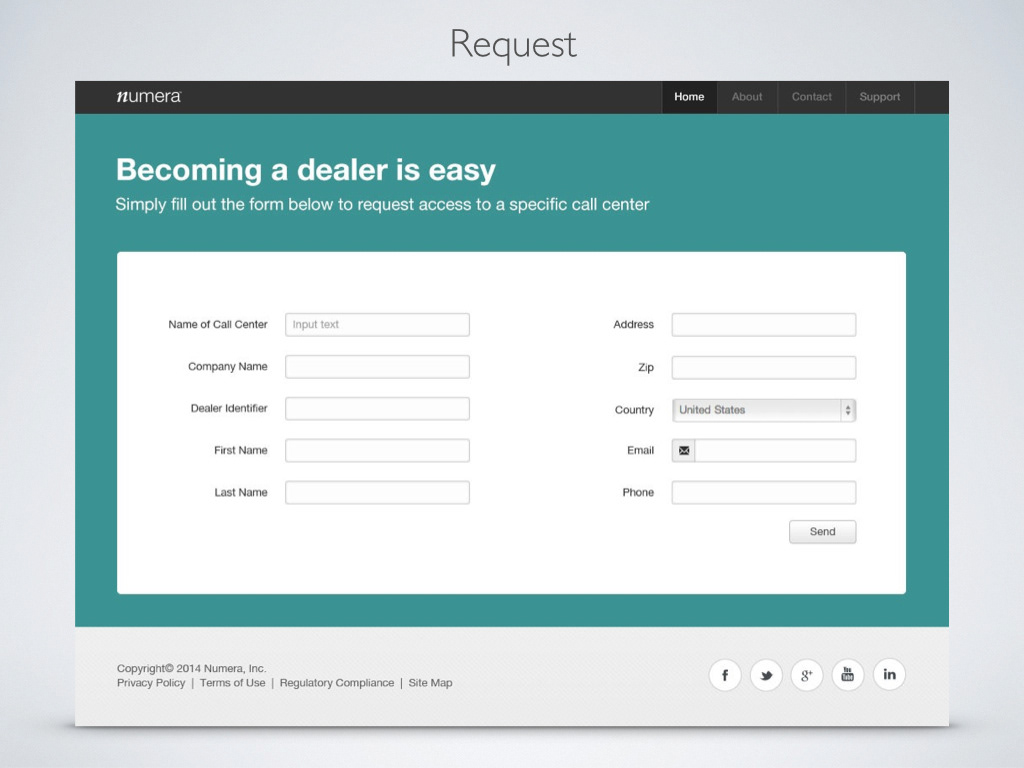Open Numera's Facebook page icon
Viewport: 1024px width, 768px height.
coord(725,675)
